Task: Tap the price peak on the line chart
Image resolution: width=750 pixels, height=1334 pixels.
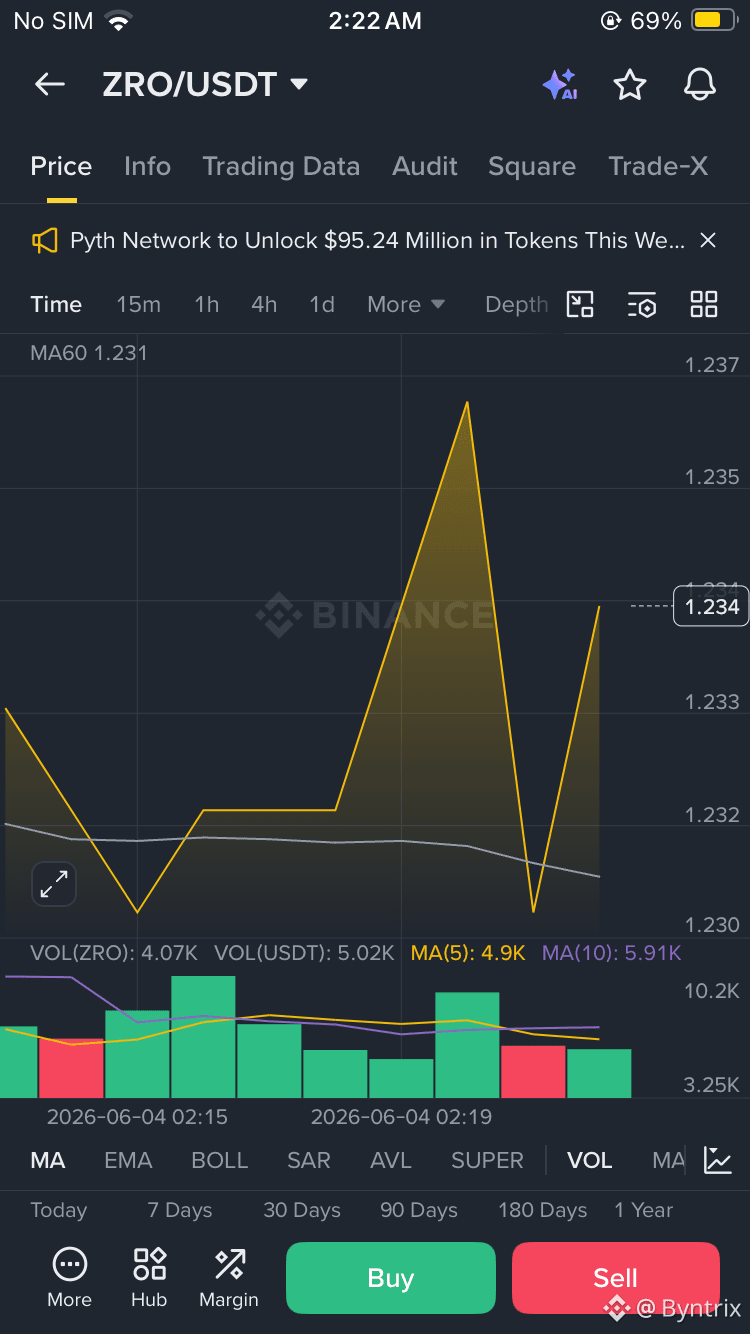Action: [467, 402]
